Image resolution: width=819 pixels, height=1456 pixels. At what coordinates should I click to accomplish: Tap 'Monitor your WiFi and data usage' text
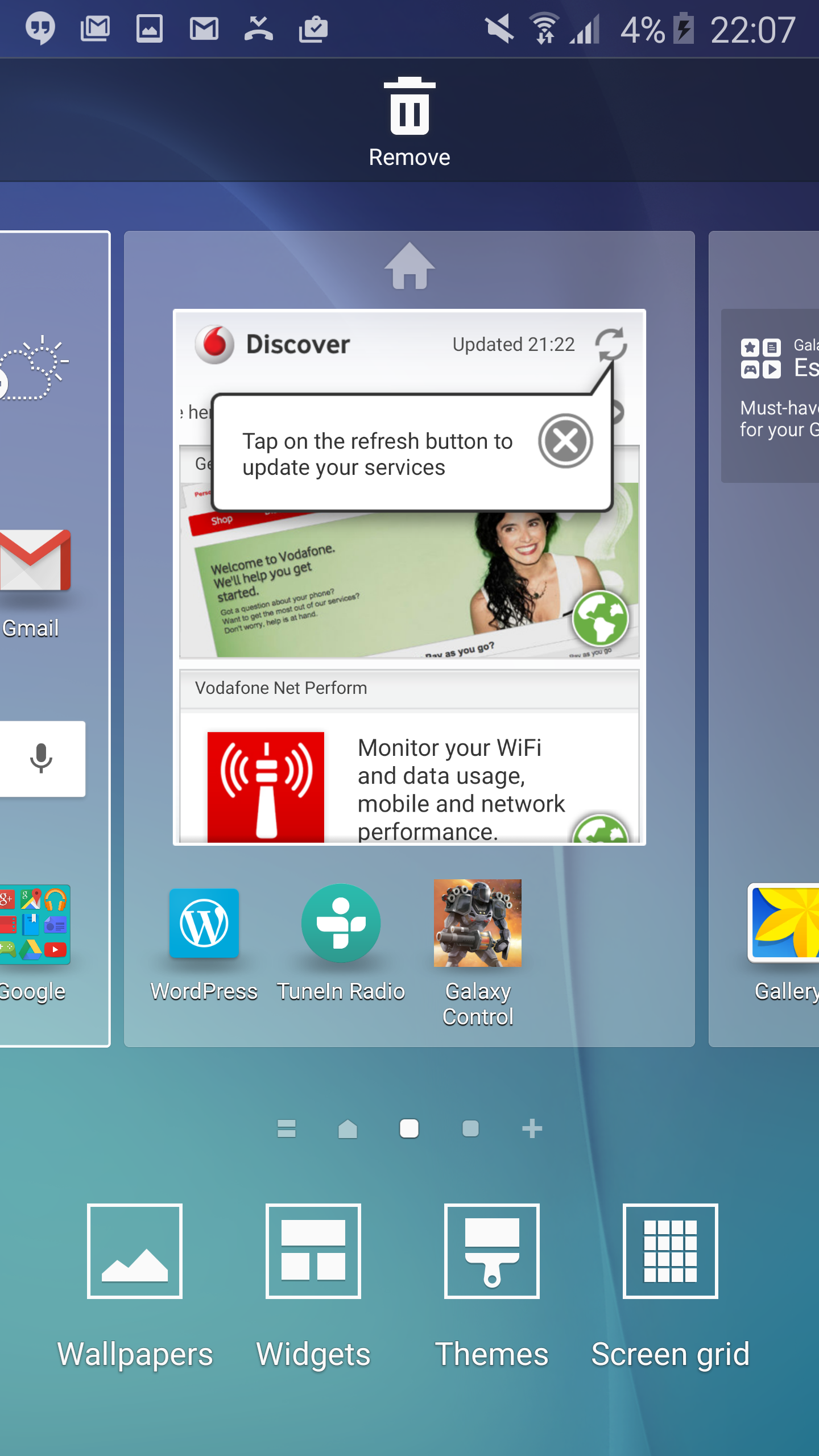[461, 789]
